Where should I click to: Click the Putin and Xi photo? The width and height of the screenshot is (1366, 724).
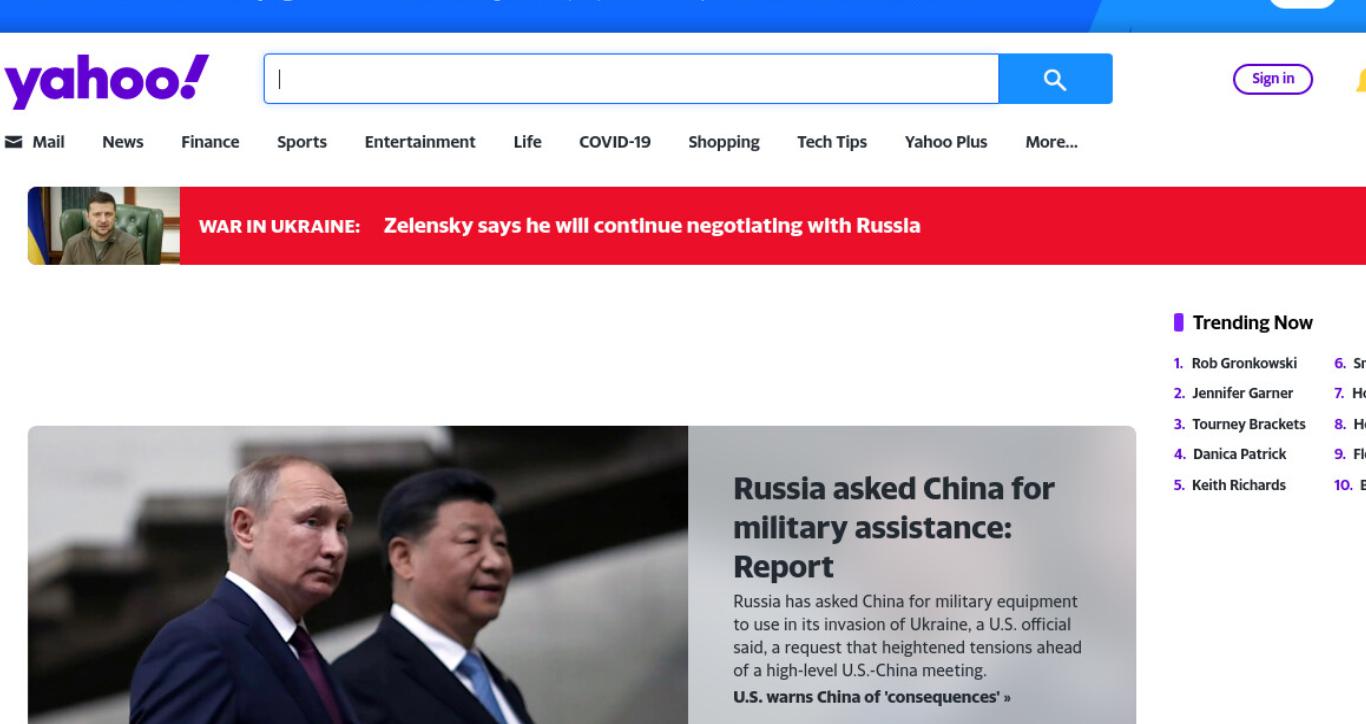358,575
